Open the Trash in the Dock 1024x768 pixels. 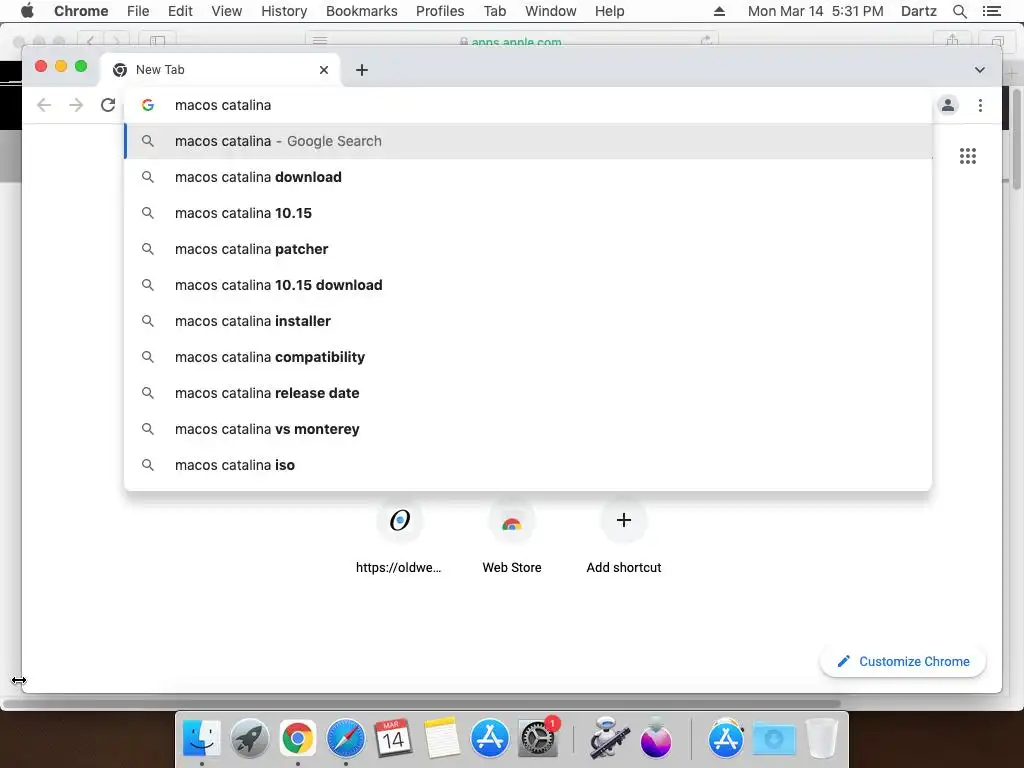(822, 739)
